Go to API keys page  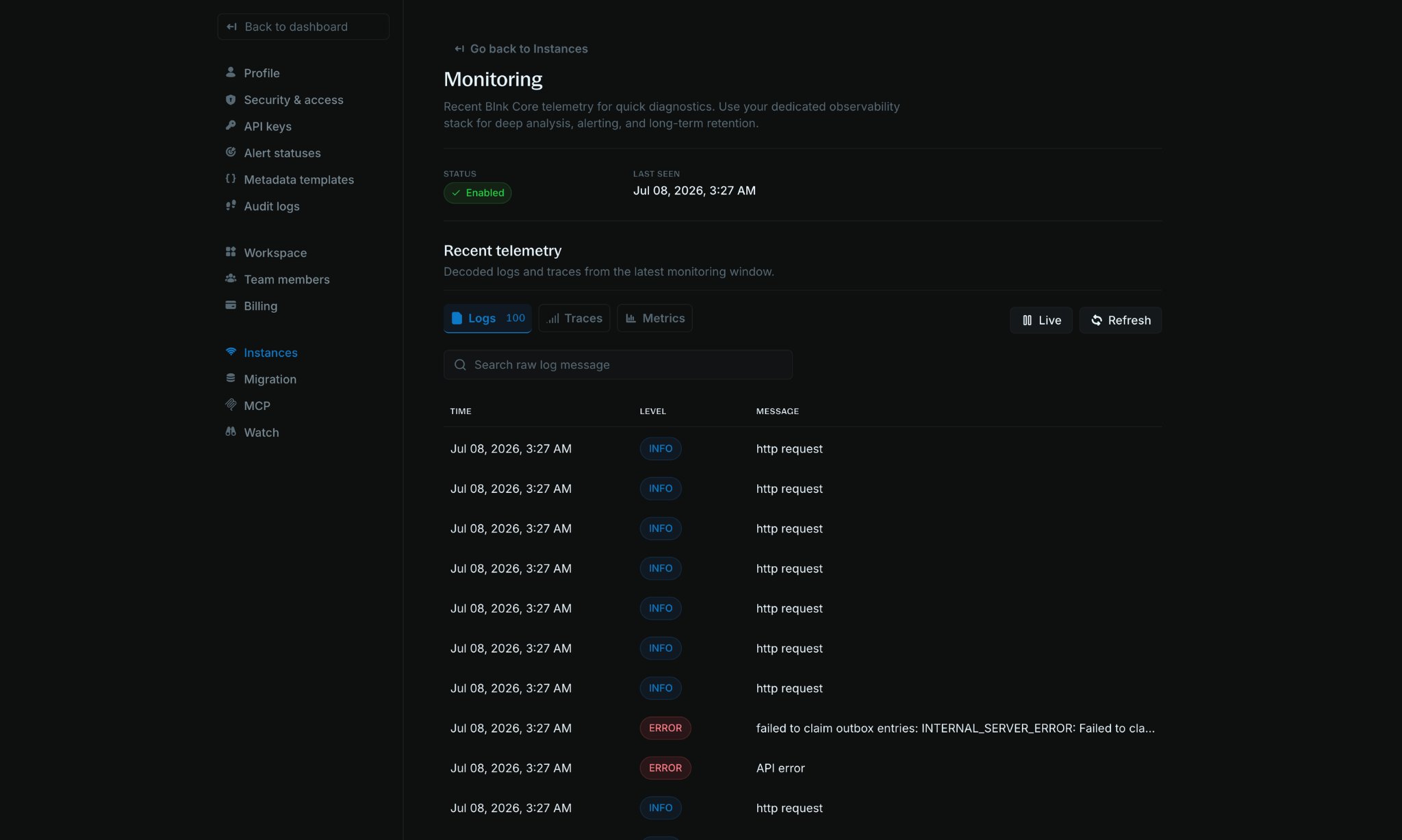point(268,126)
